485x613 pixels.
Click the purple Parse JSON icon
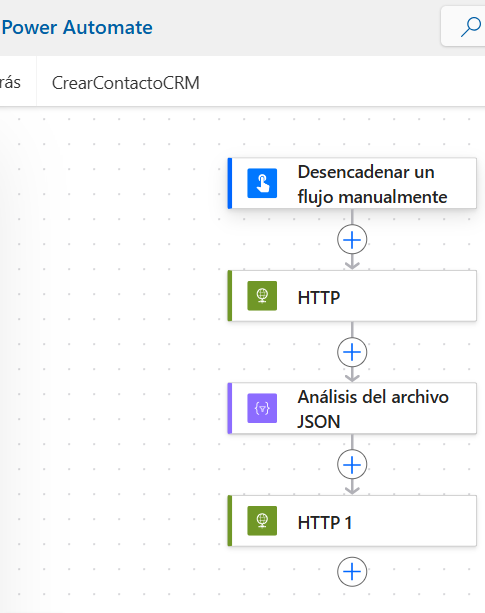262,408
